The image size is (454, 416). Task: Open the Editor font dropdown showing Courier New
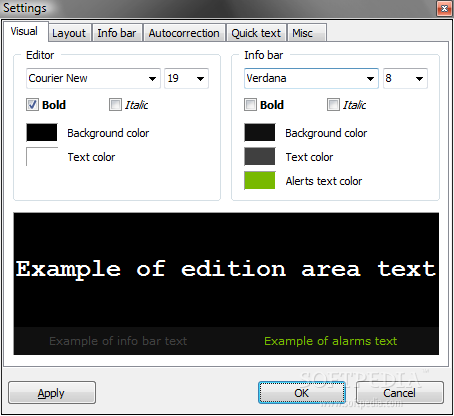click(93, 78)
